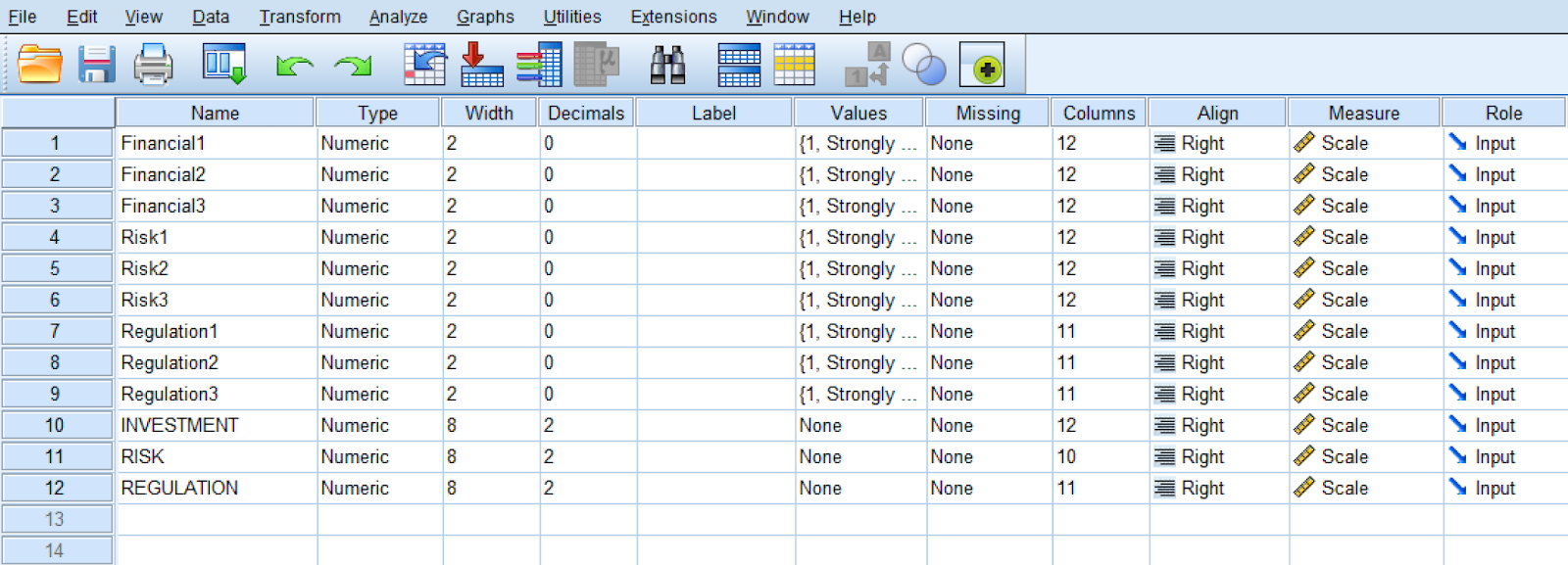
Task: Open the Find dialog via binoculars icon
Action: coord(667,64)
